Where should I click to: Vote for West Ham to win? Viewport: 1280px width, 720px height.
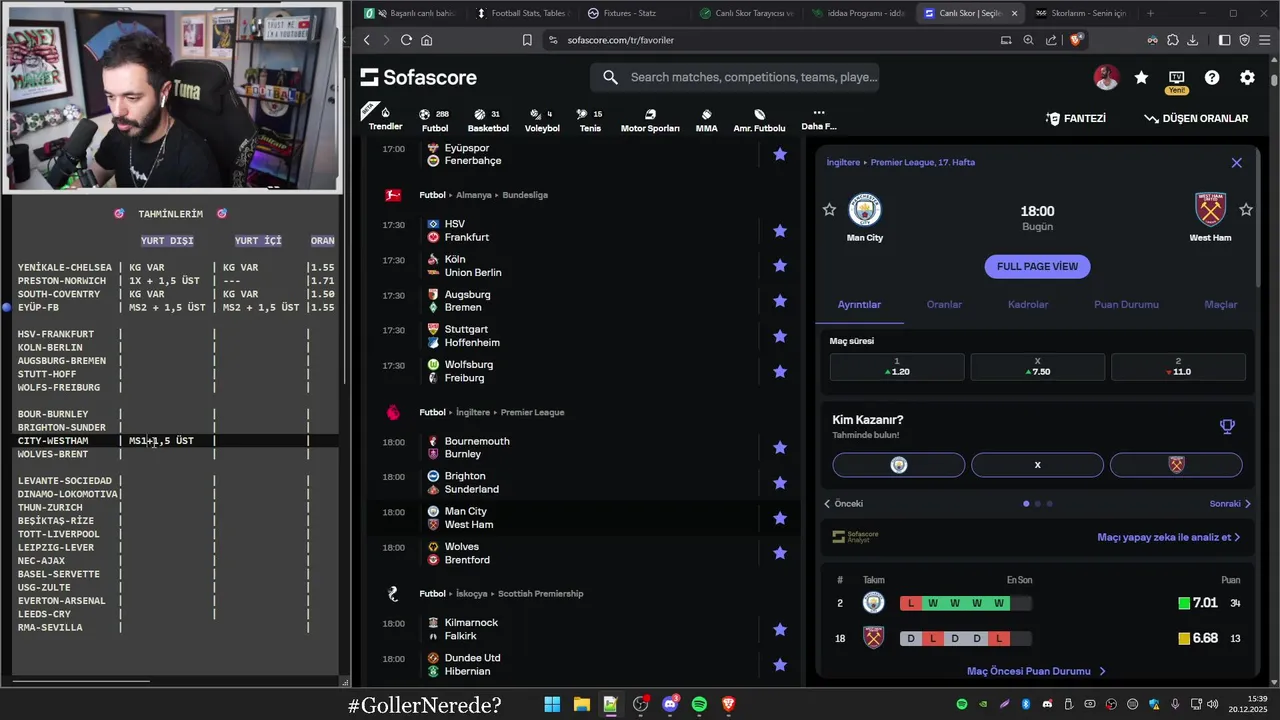coord(1176,465)
